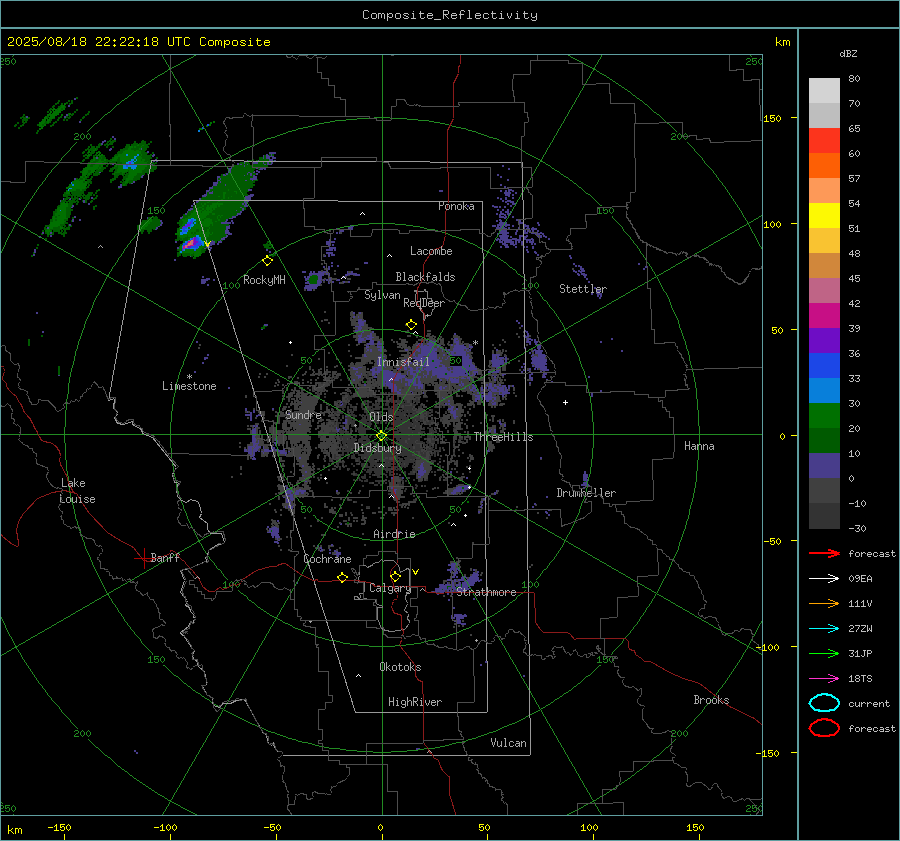Click the asterisk marker above Limestone
This screenshot has height=841, width=900.
189,377
